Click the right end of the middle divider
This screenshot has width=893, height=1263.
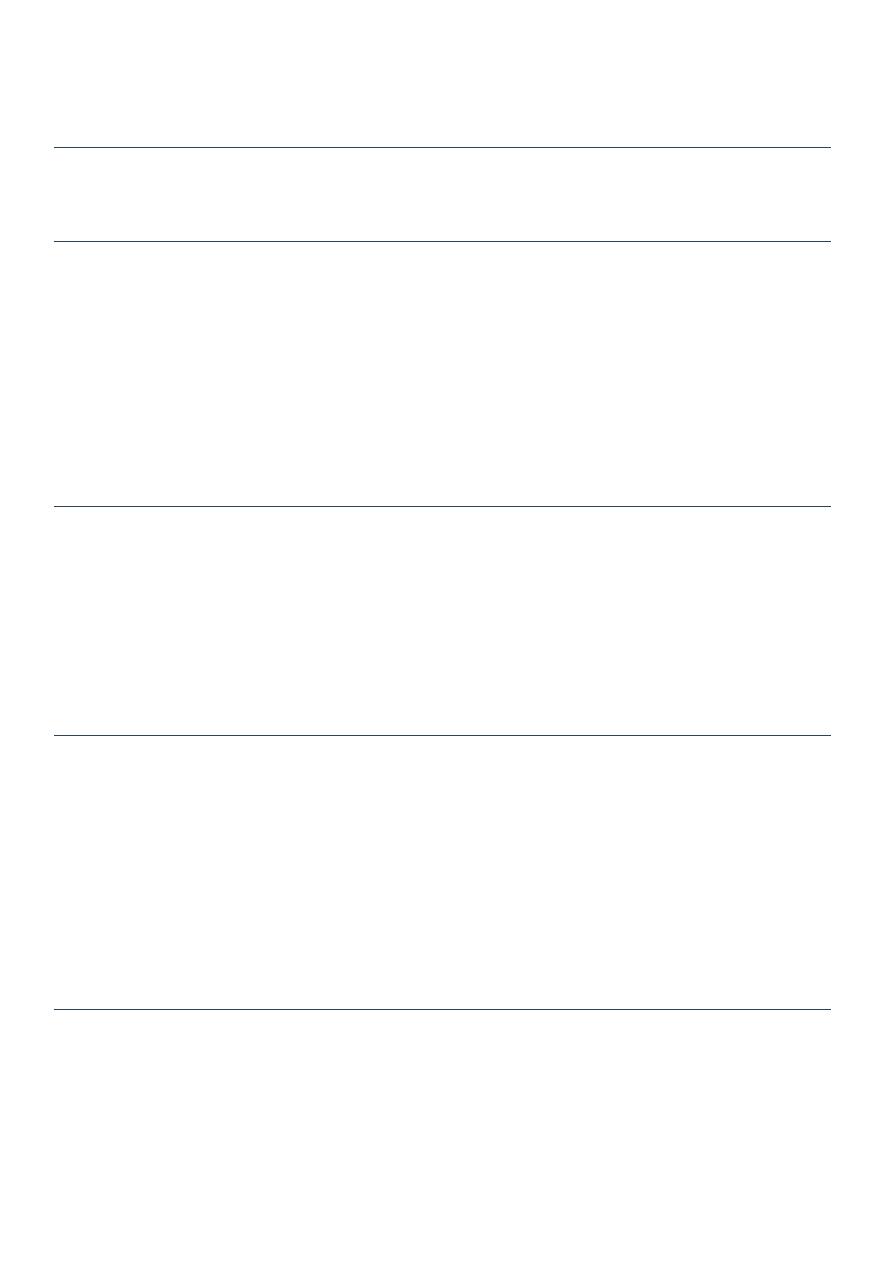(x=829, y=506)
